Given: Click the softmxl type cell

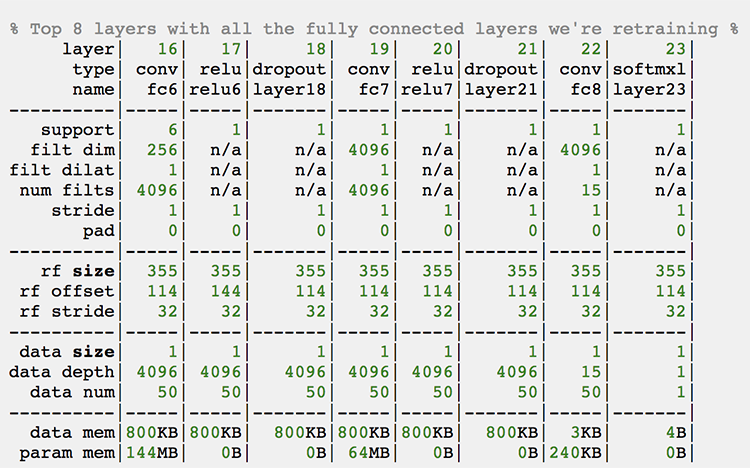Looking at the screenshot, I should click(650, 70).
